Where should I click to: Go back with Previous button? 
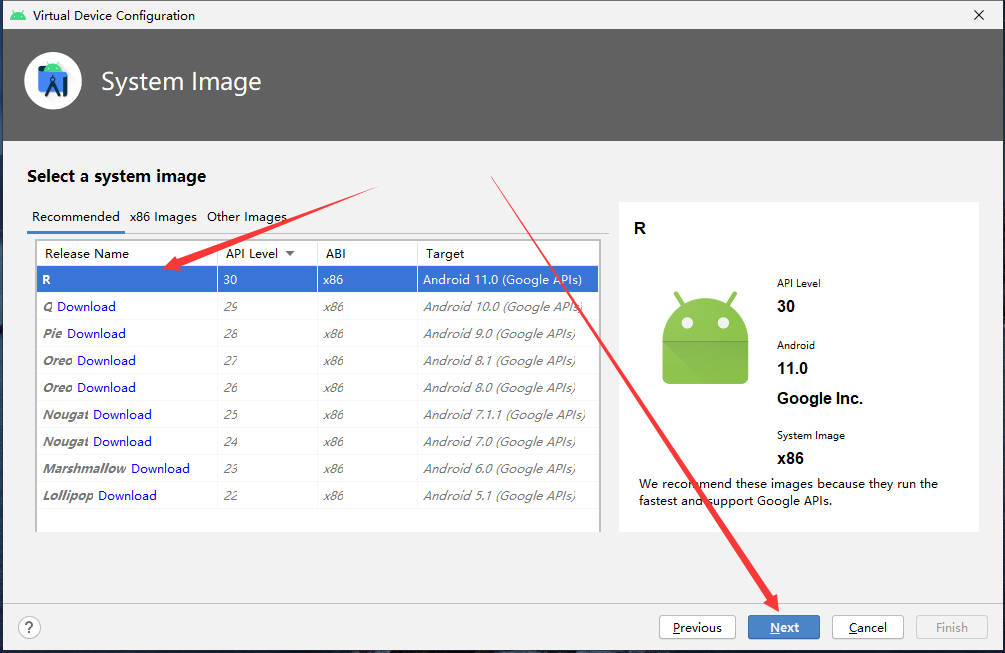697,627
